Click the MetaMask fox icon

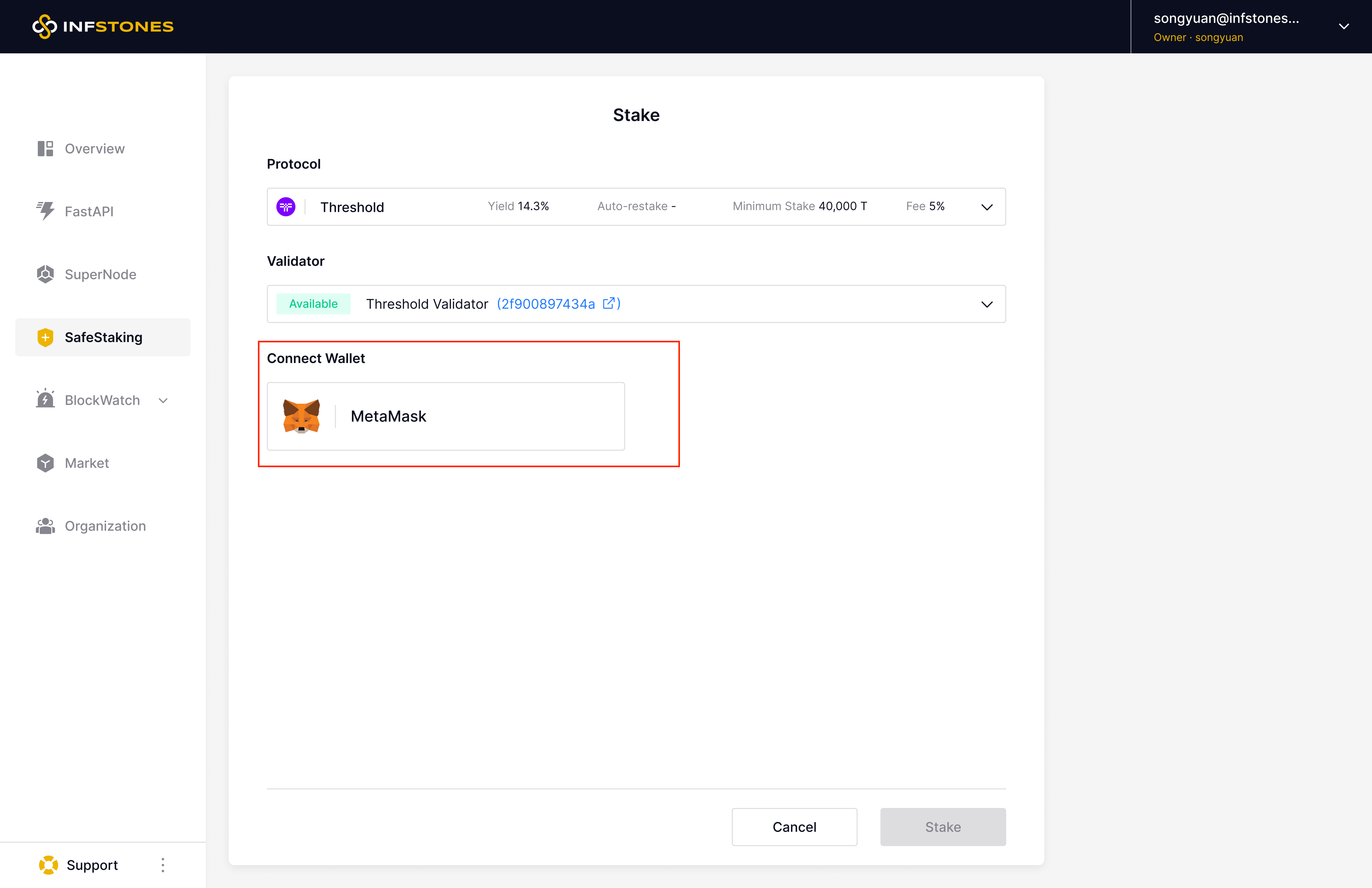(x=301, y=416)
